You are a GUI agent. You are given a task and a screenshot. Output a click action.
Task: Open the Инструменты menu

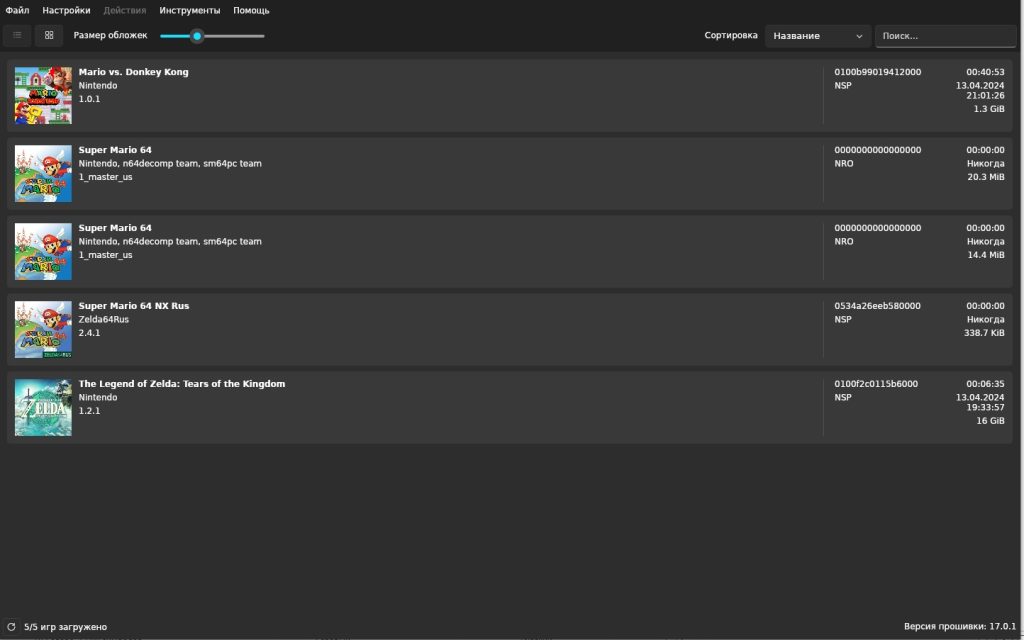pos(189,10)
